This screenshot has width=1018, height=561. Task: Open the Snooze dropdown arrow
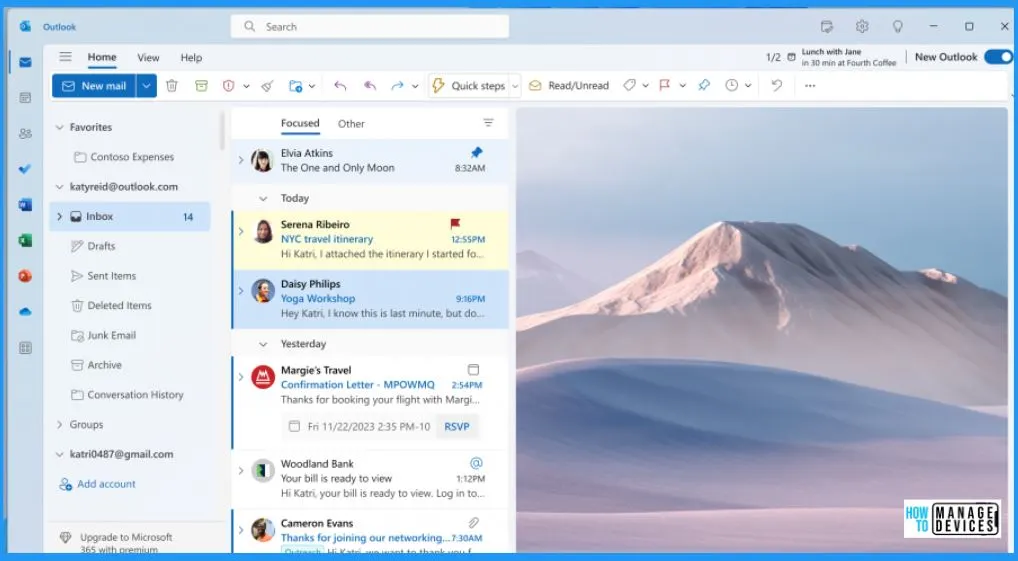pyautogui.click(x=749, y=86)
